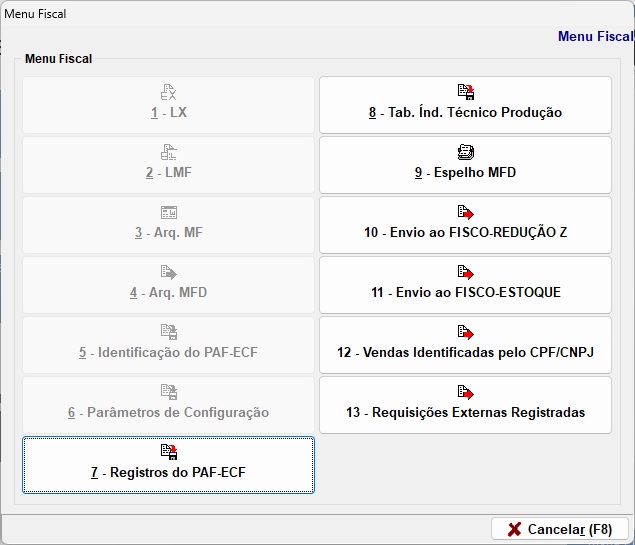The height and width of the screenshot is (545, 635).
Task: Select 10 - Envio ao FISCO-REDUÇÃO Z
Action: 465,225
